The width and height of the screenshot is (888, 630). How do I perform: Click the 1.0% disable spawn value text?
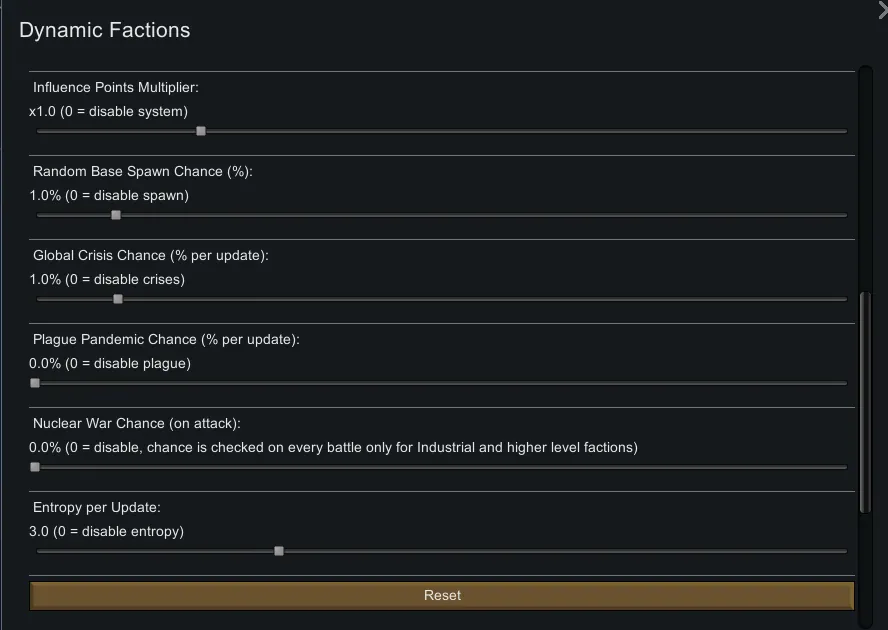pos(109,196)
